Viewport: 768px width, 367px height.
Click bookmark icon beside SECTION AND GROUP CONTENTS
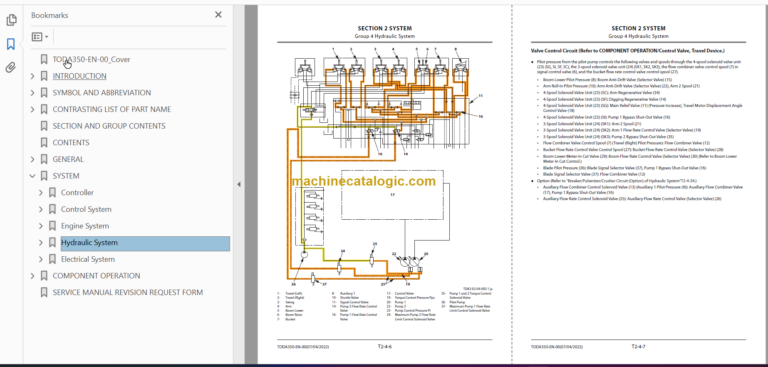pyautogui.click(x=44, y=126)
